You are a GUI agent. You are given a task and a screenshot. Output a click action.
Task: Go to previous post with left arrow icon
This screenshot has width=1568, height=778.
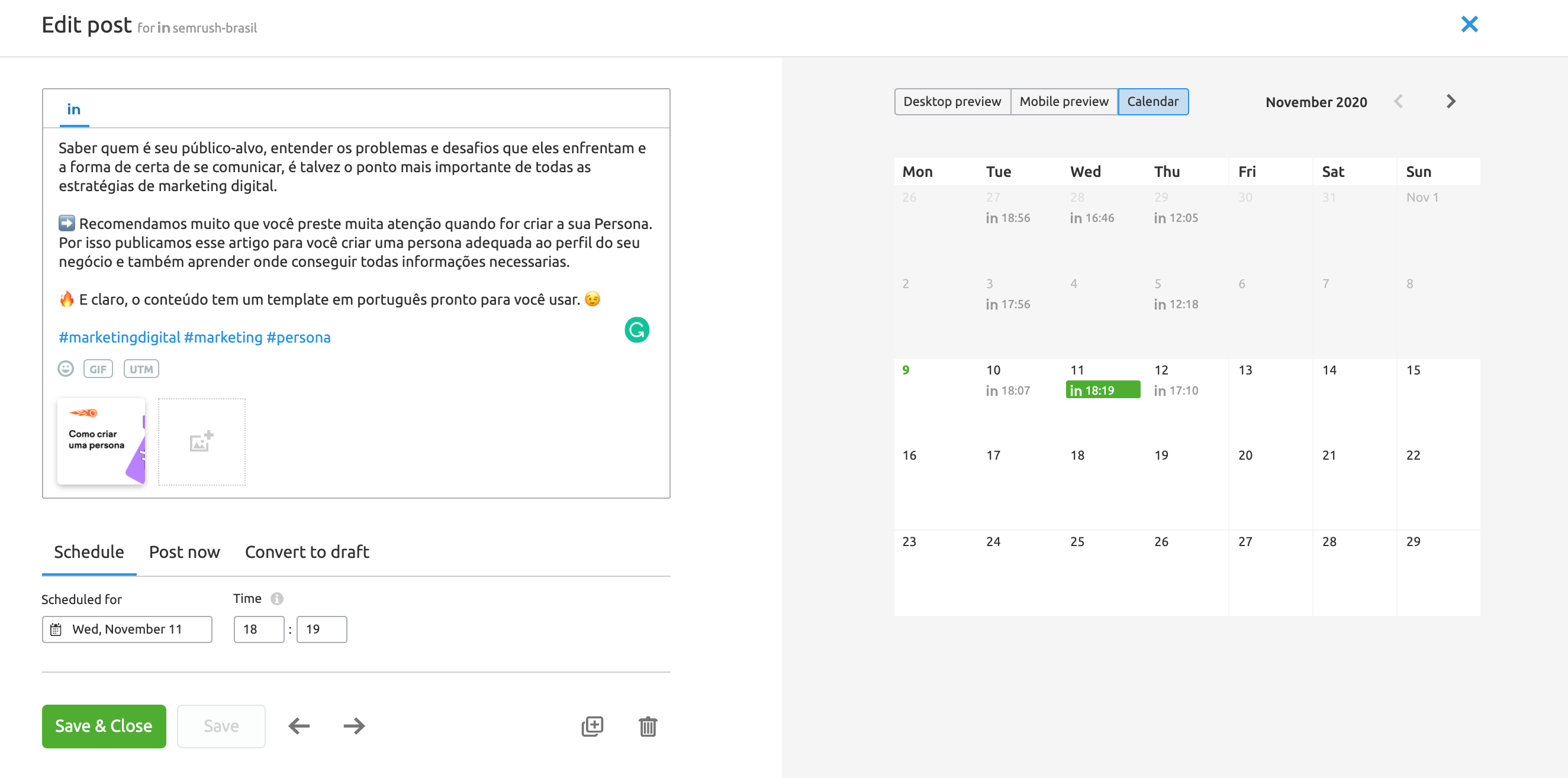click(298, 726)
